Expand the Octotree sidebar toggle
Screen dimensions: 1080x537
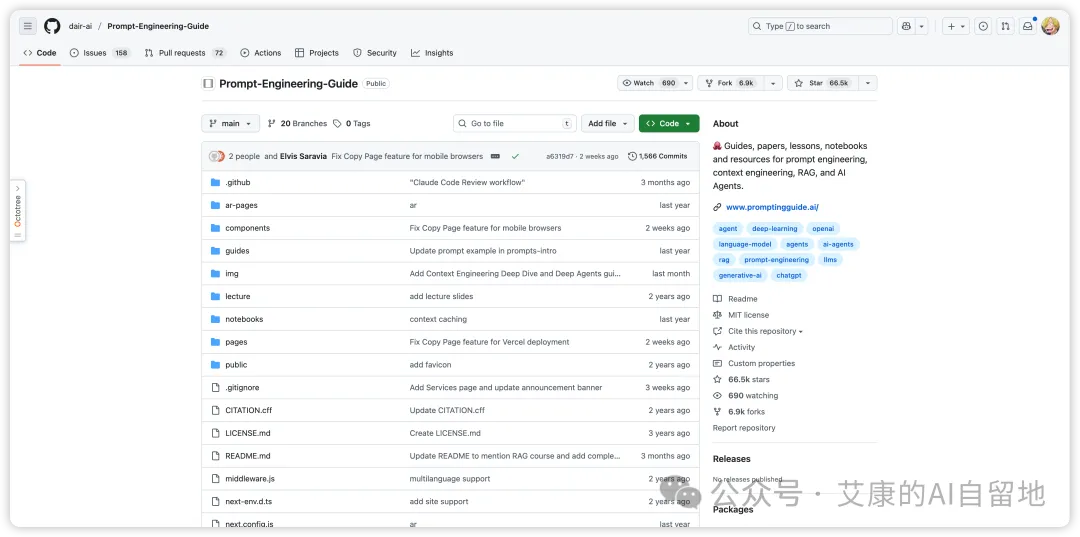(18, 211)
